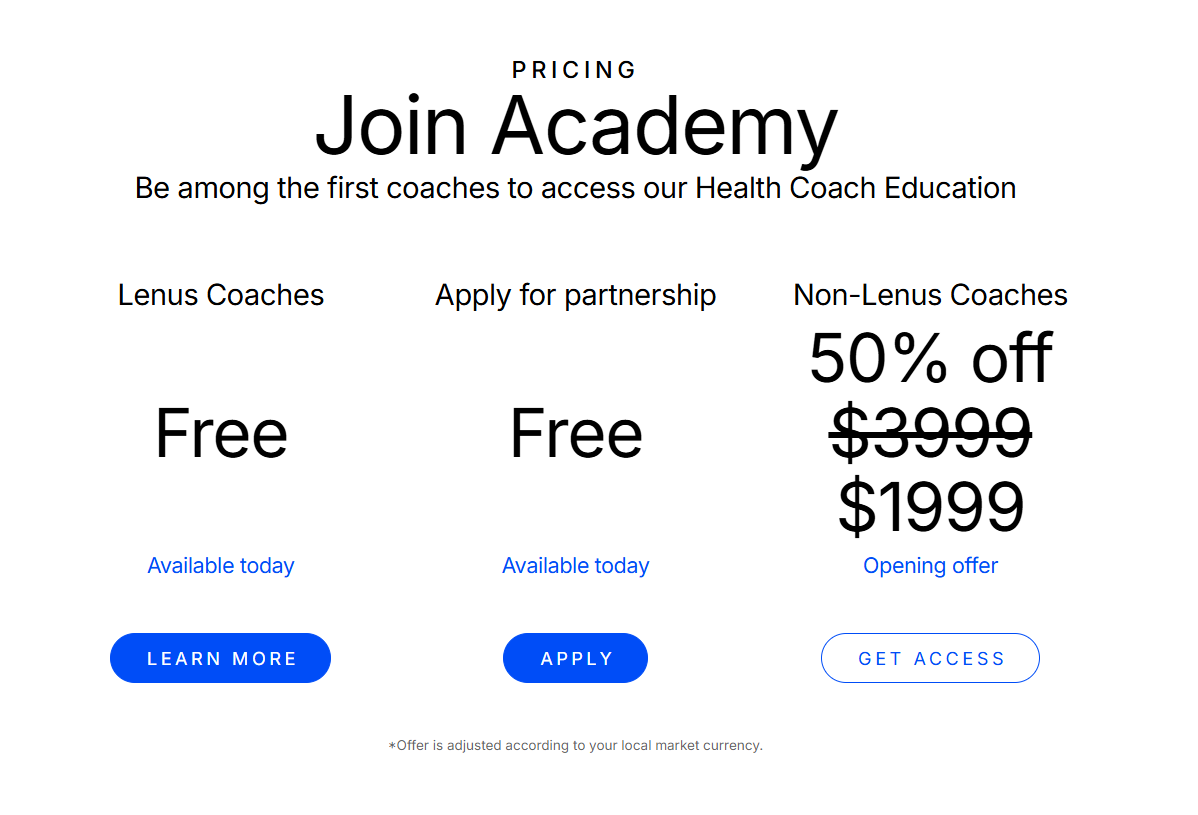Select 'Available today' under Lenus Coaches
The height and width of the screenshot is (815, 1198).
221,566
